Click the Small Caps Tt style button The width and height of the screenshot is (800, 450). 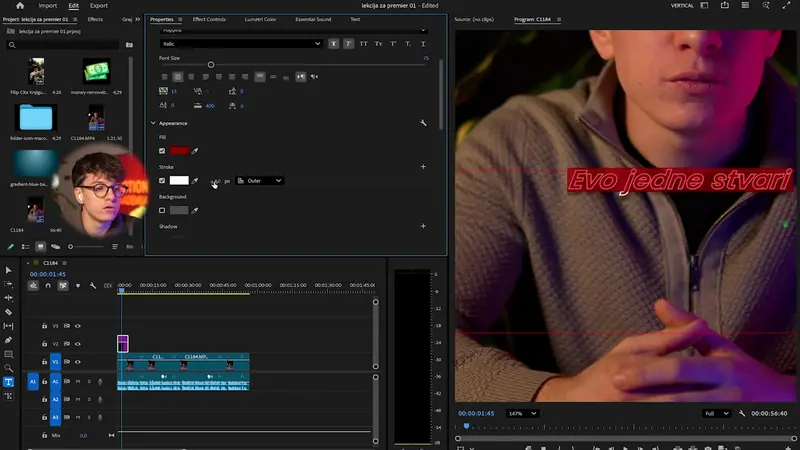pyautogui.click(x=378, y=44)
